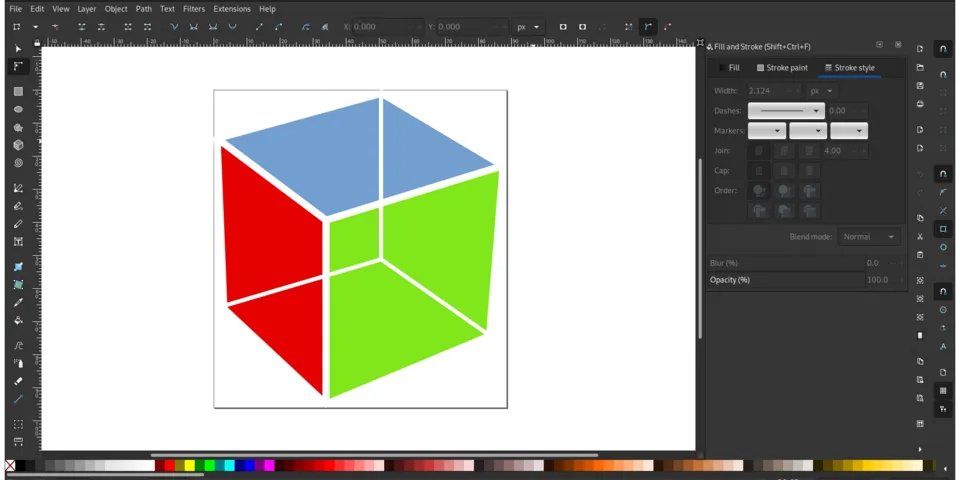Pick the Pen Bezier tool
Viewport: 960px width, 480px height.
(x=18, y=188)
